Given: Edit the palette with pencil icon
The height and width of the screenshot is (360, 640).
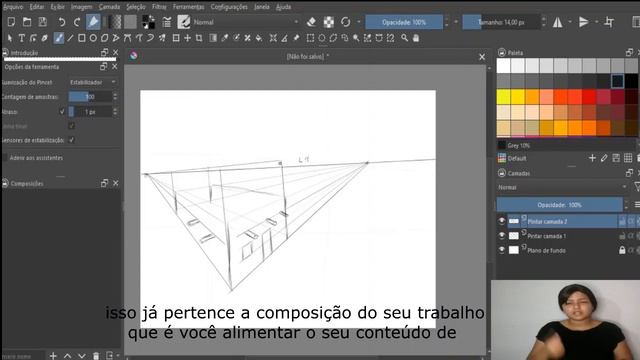Looking at the screenshot, I should (604, 158).
